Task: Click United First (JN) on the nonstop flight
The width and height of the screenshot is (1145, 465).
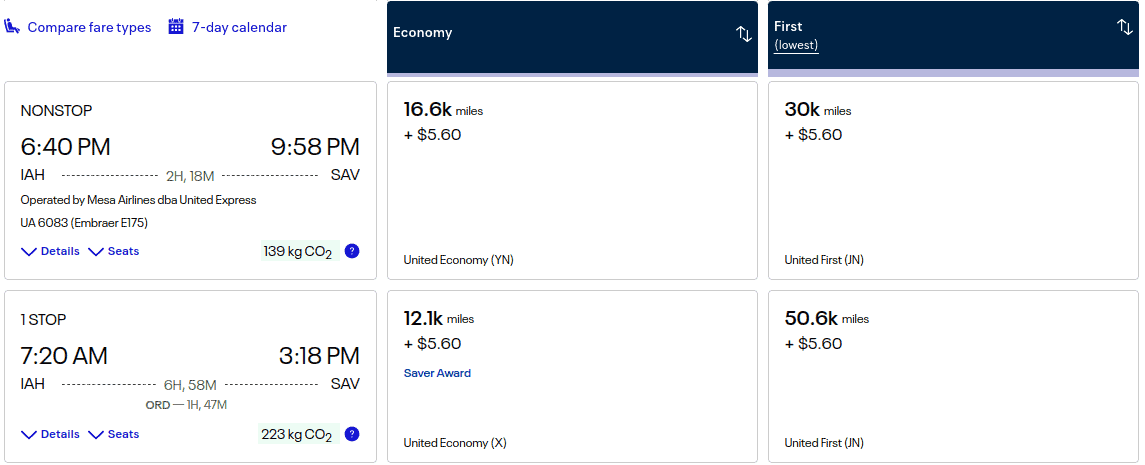Action: [824, 260]
